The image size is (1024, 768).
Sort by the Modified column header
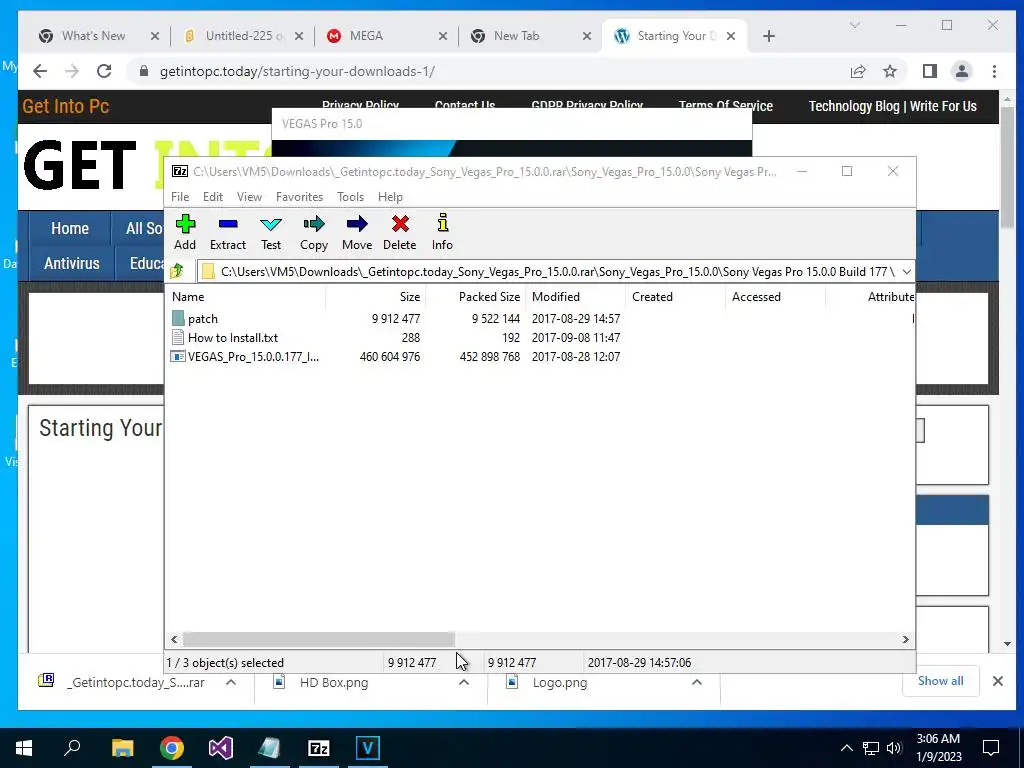click(x=576, y=296)
